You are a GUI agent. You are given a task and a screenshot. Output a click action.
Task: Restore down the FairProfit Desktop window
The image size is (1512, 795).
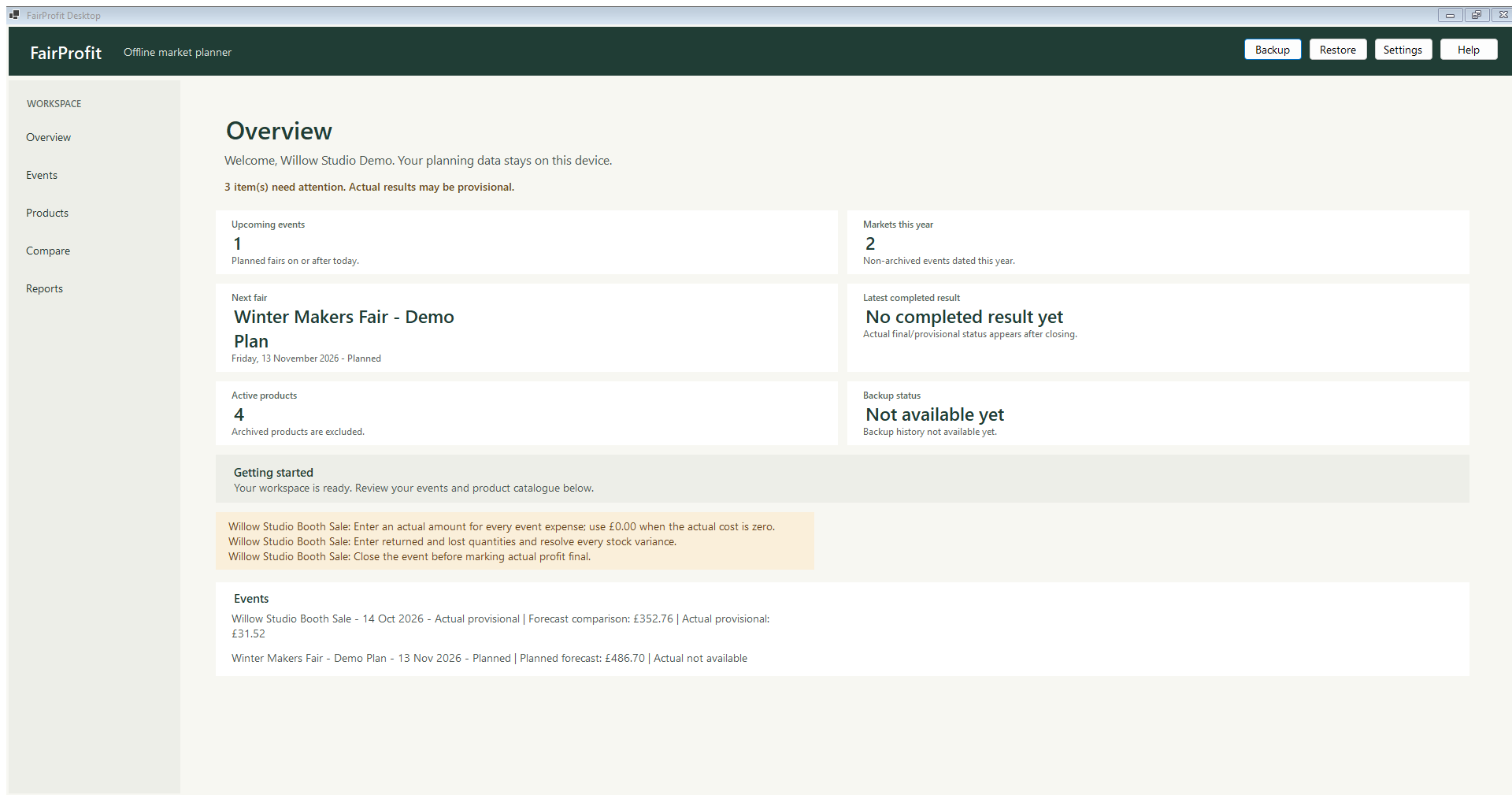click(1476, 15)
